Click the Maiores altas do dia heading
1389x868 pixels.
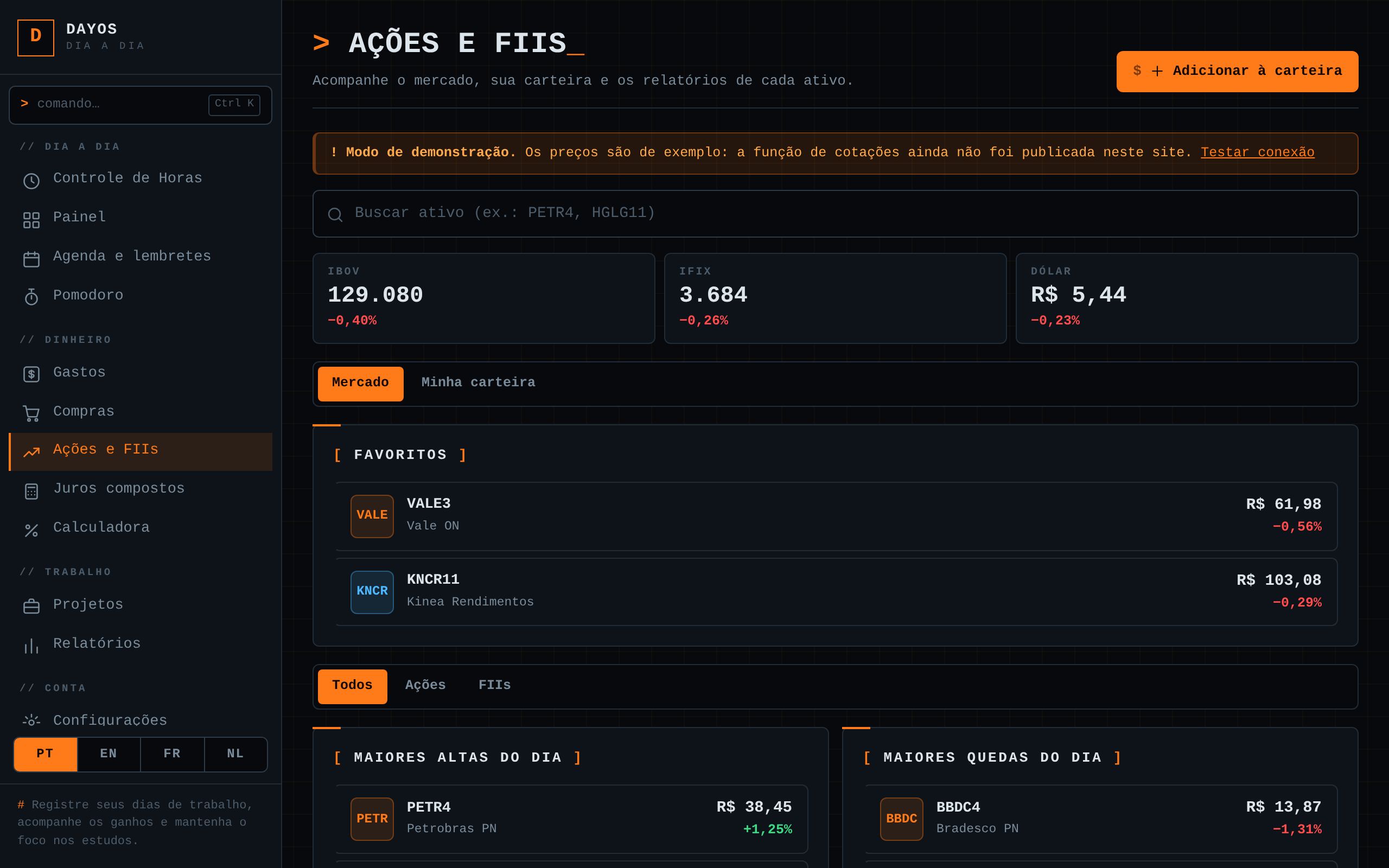click(x=458, y=758)
